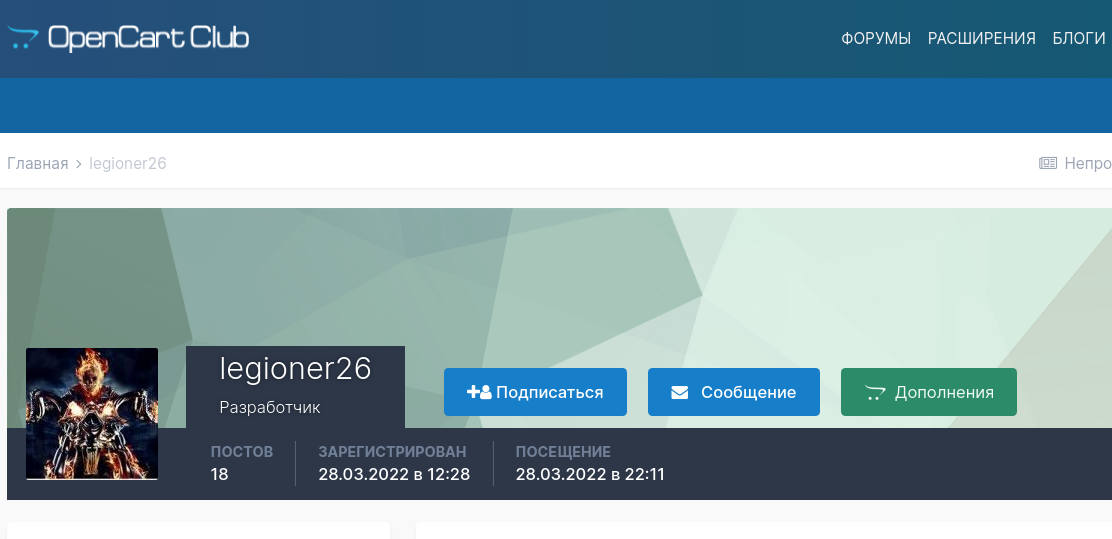This screenshot has height=539, width=1112.
Task: Open the БЛОГИ navigation item
Action: click(x=1078, y=39)
